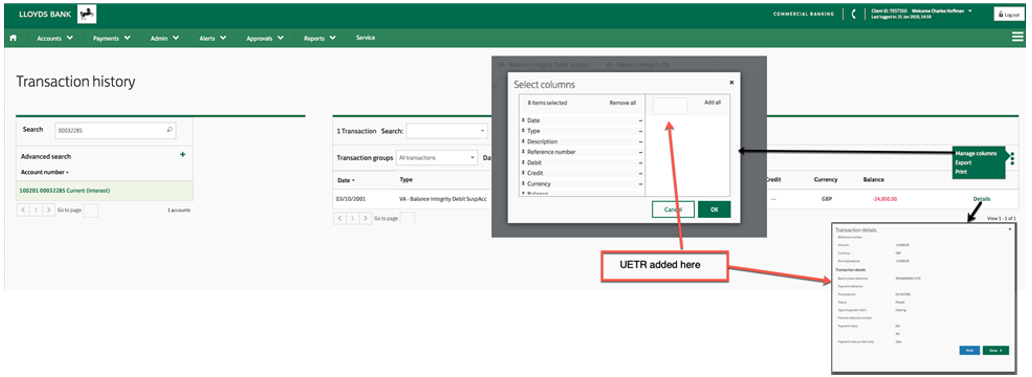This screenshot has height=377, width=1032.
Task: Click the reorder handle beside Type
Action: (523, 131)
